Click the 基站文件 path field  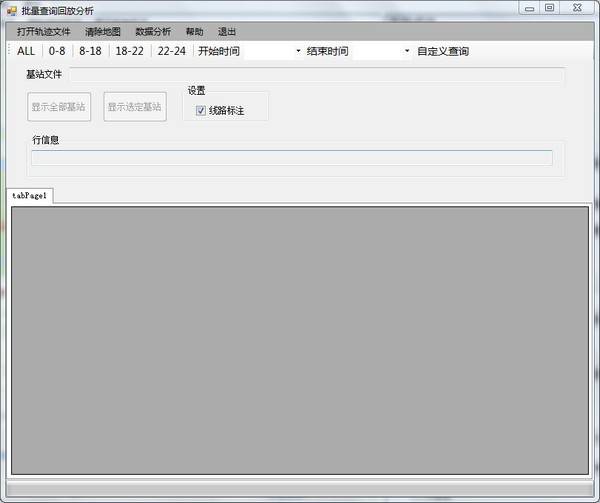click(316, 75)
